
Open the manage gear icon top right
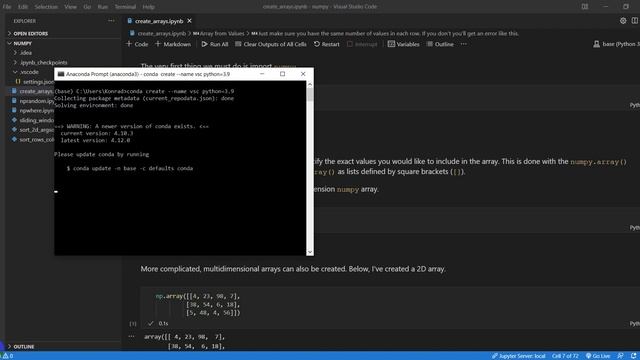(x=623, y=20)
